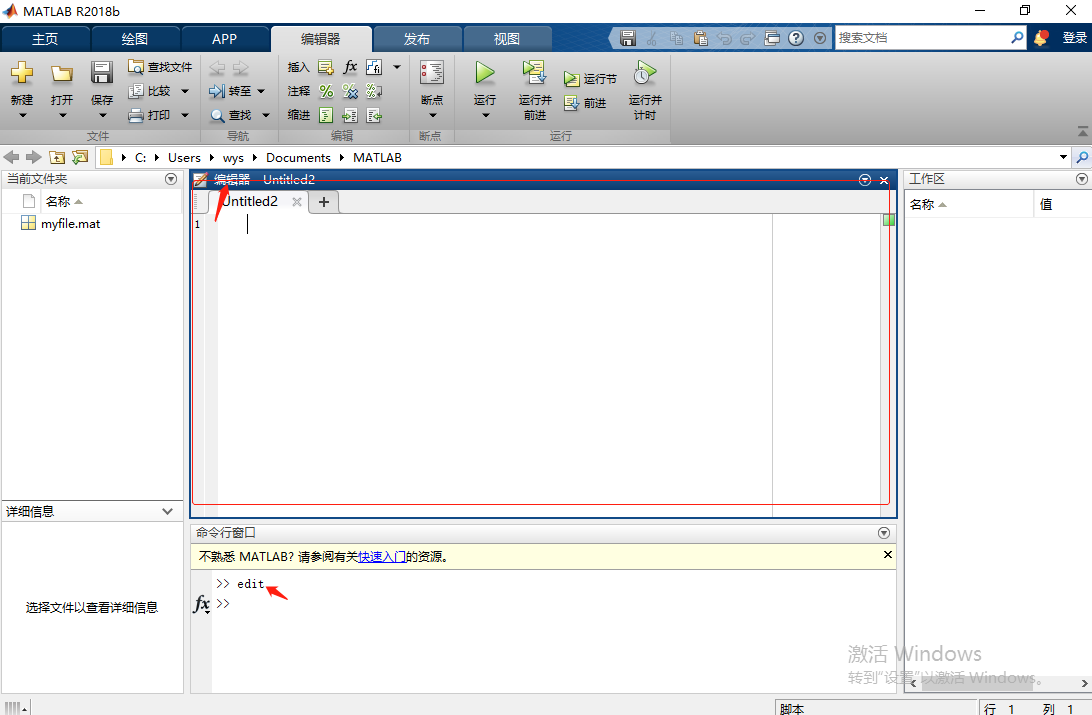Switch to Publish (发布) tab

[x=417, y=39]
